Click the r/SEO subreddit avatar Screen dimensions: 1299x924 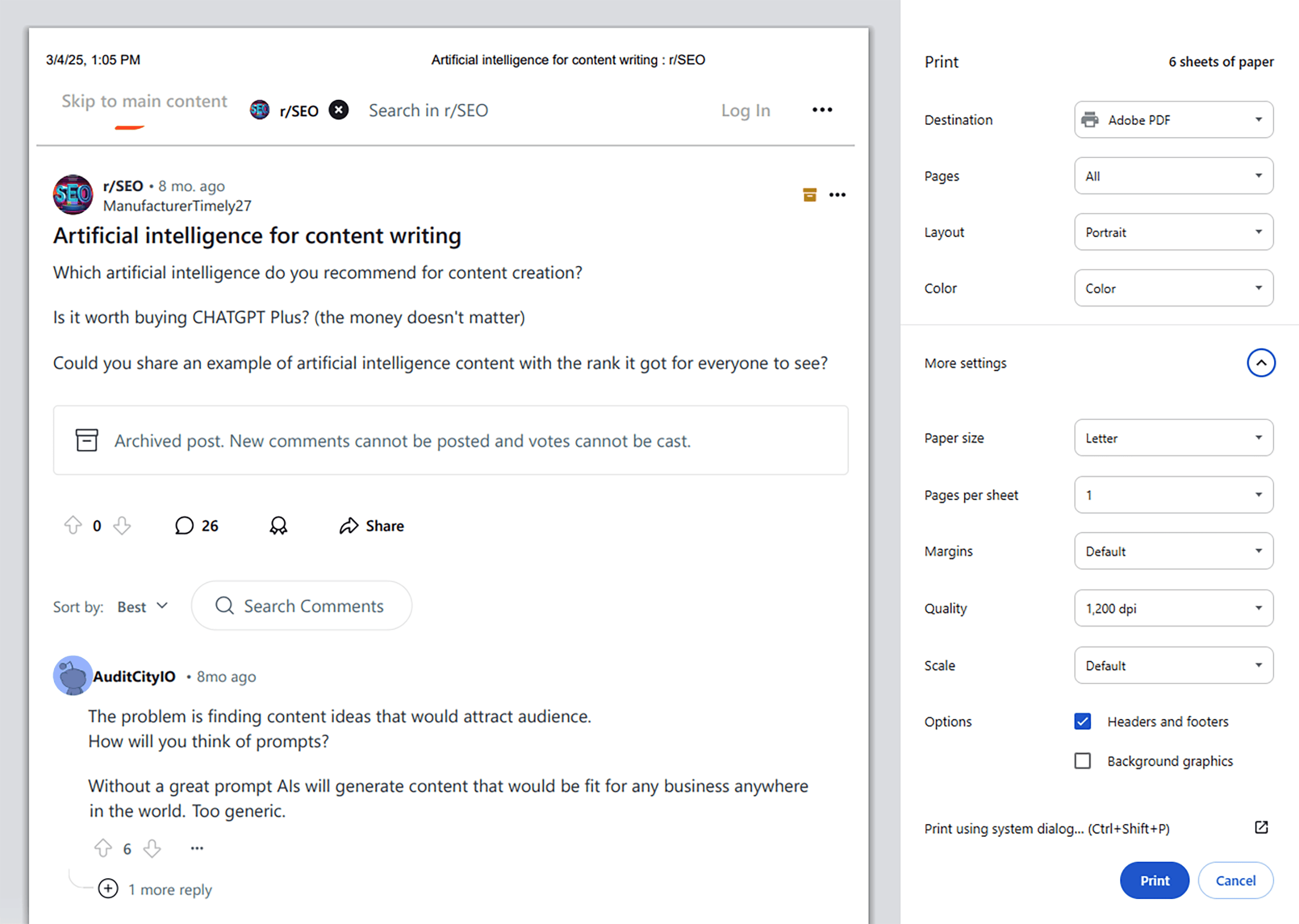[73, 194]
